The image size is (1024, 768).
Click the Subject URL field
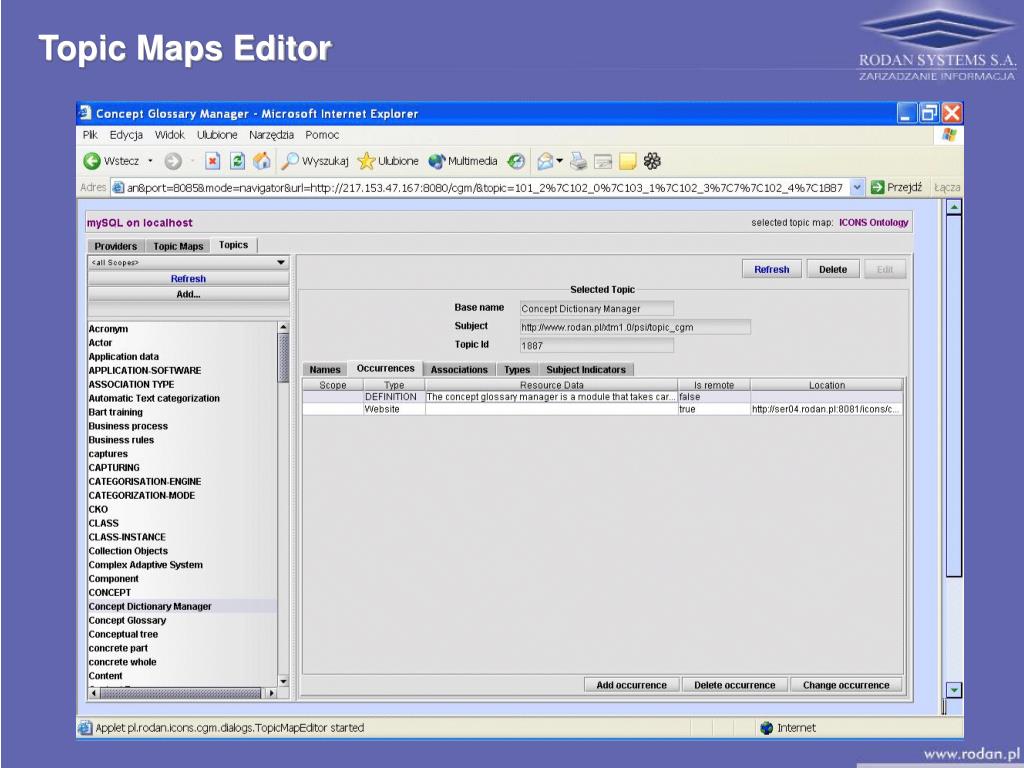(x=635, y=327)
